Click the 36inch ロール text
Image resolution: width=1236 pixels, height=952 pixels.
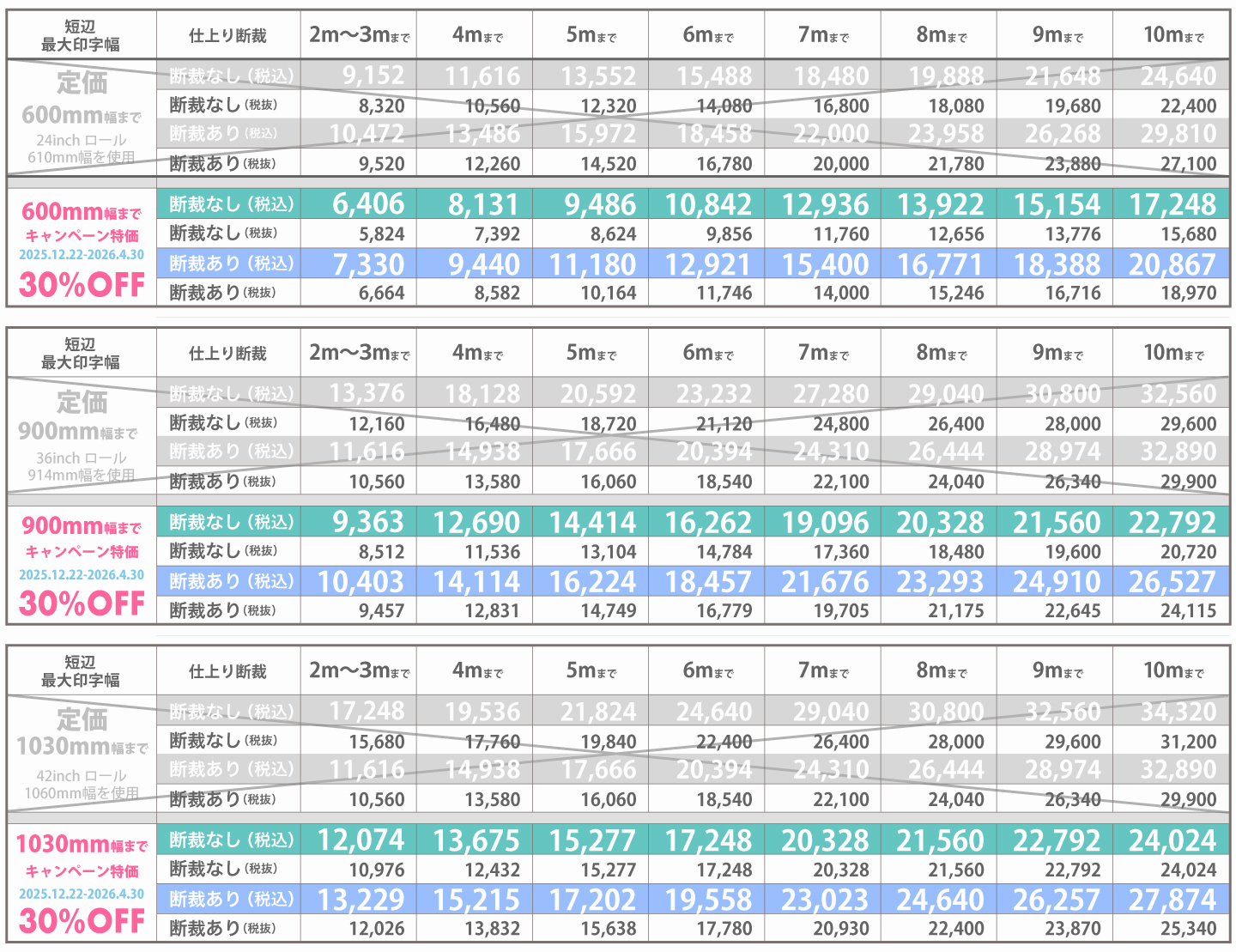(82, 458)
